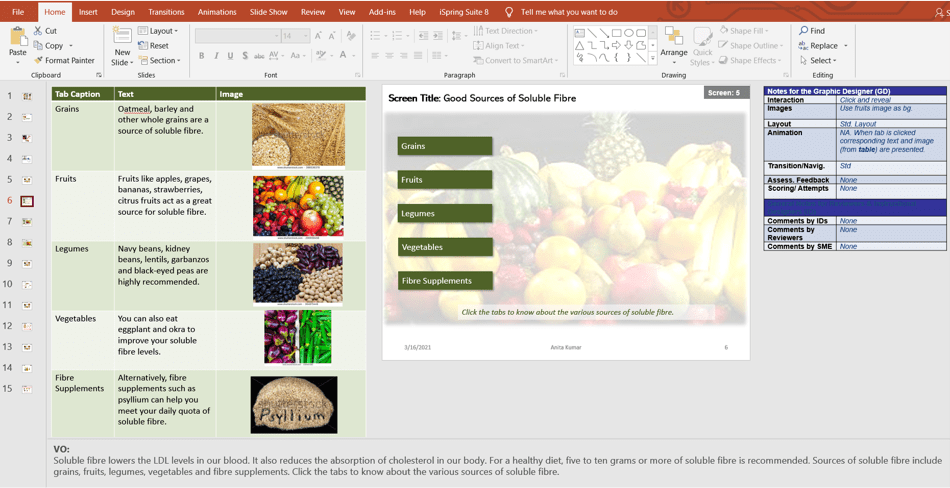Click the Legumes tab button on slide
Viewport: 950px width, 488px height.
pyautogui.click(x=445, y=213)
